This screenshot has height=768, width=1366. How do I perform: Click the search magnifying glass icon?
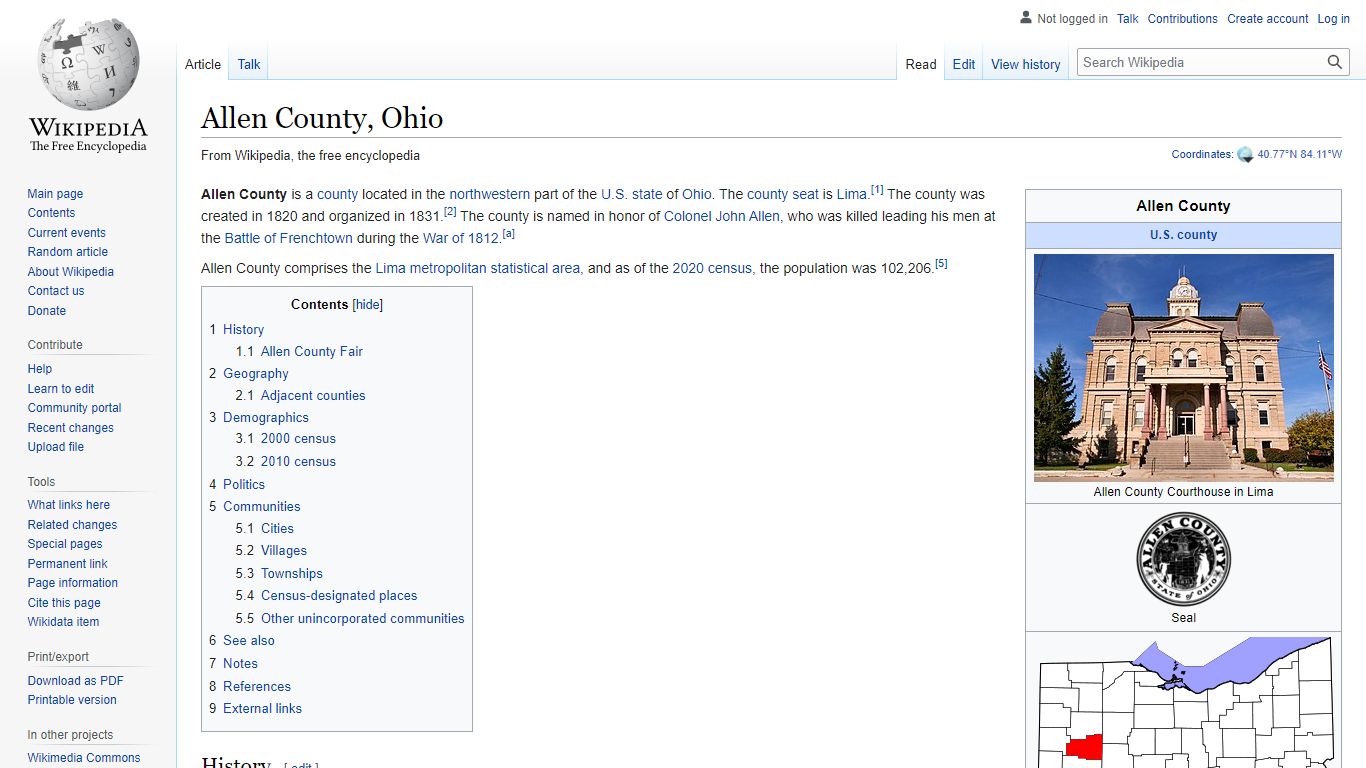[1335, 62]
